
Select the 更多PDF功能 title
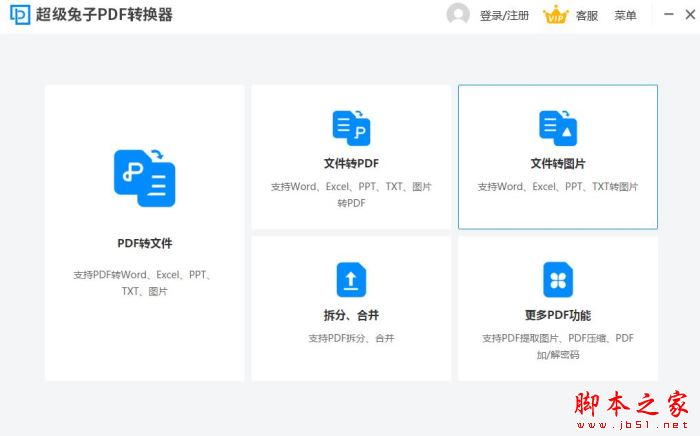click(558, 315)
